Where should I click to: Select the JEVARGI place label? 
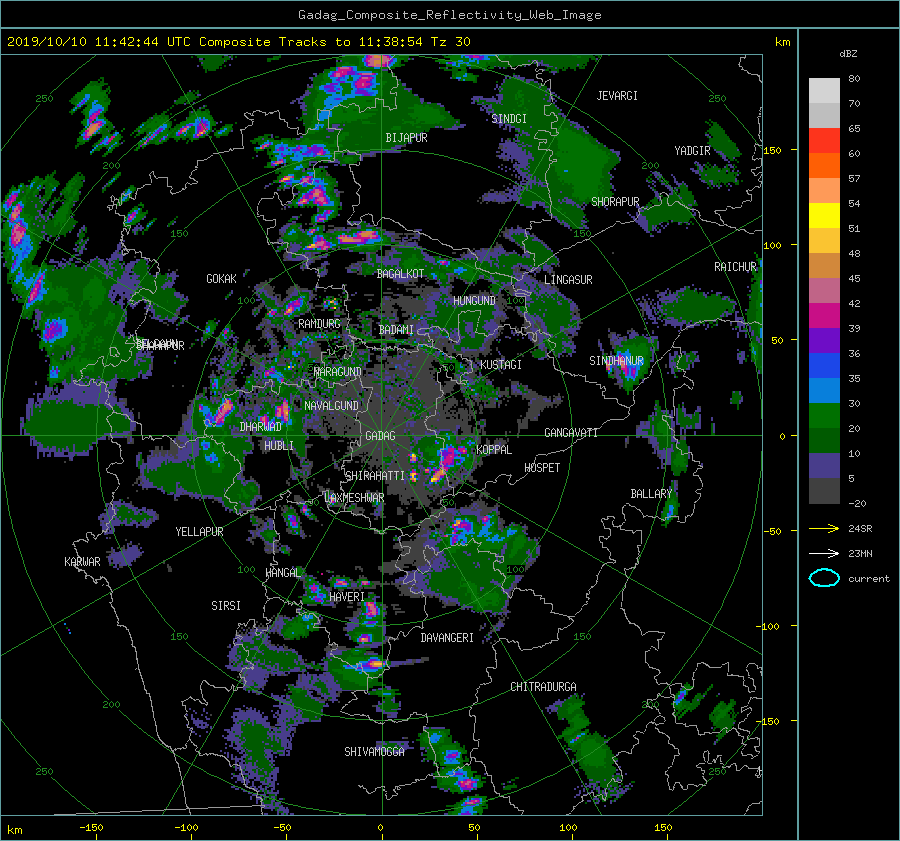click(617, 96)
